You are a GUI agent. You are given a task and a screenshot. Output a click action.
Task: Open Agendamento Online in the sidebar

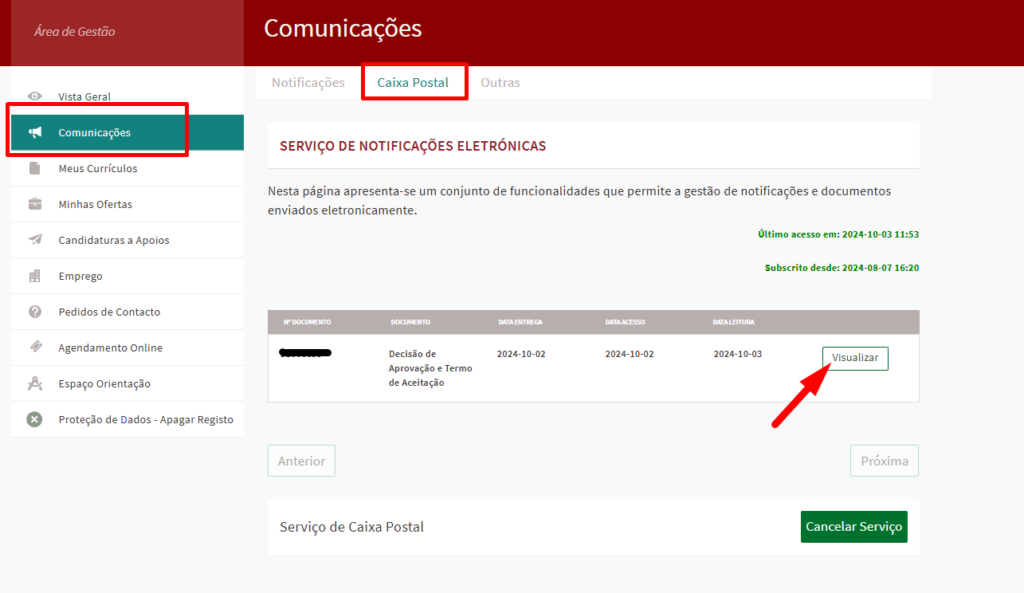[x=110, y=348]
